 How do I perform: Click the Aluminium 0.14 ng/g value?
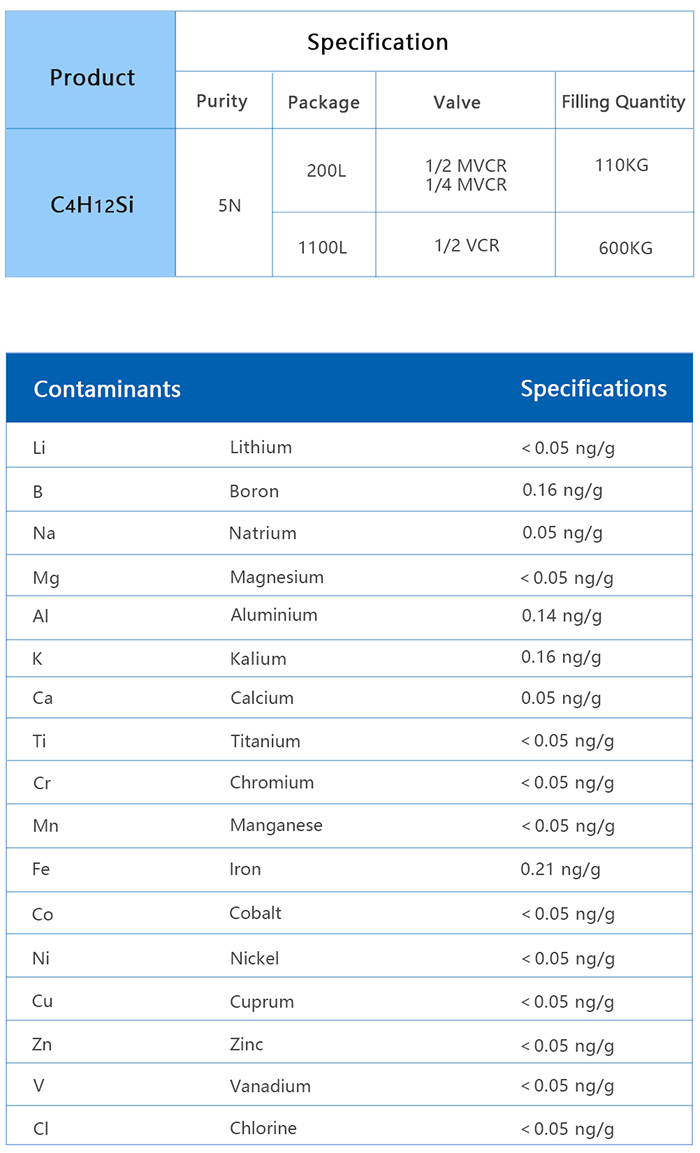point(562,615)
